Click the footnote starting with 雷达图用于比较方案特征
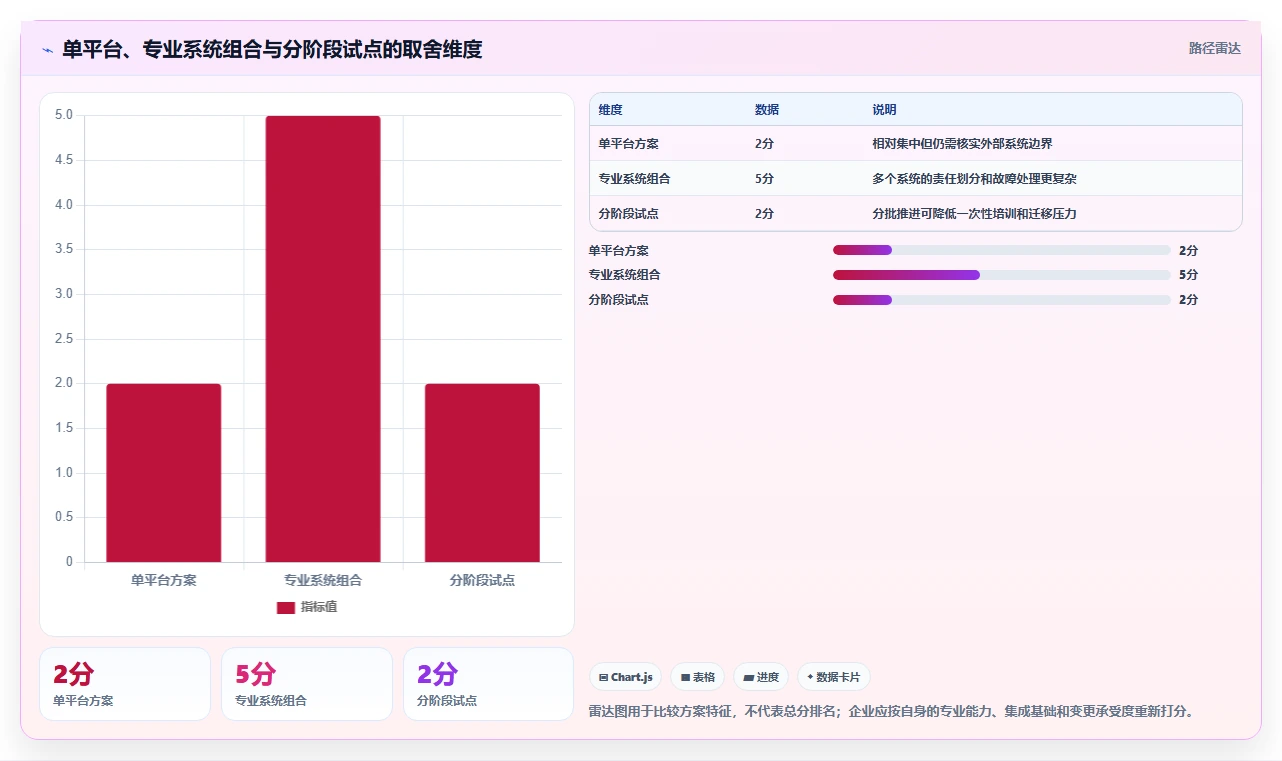 892,712
